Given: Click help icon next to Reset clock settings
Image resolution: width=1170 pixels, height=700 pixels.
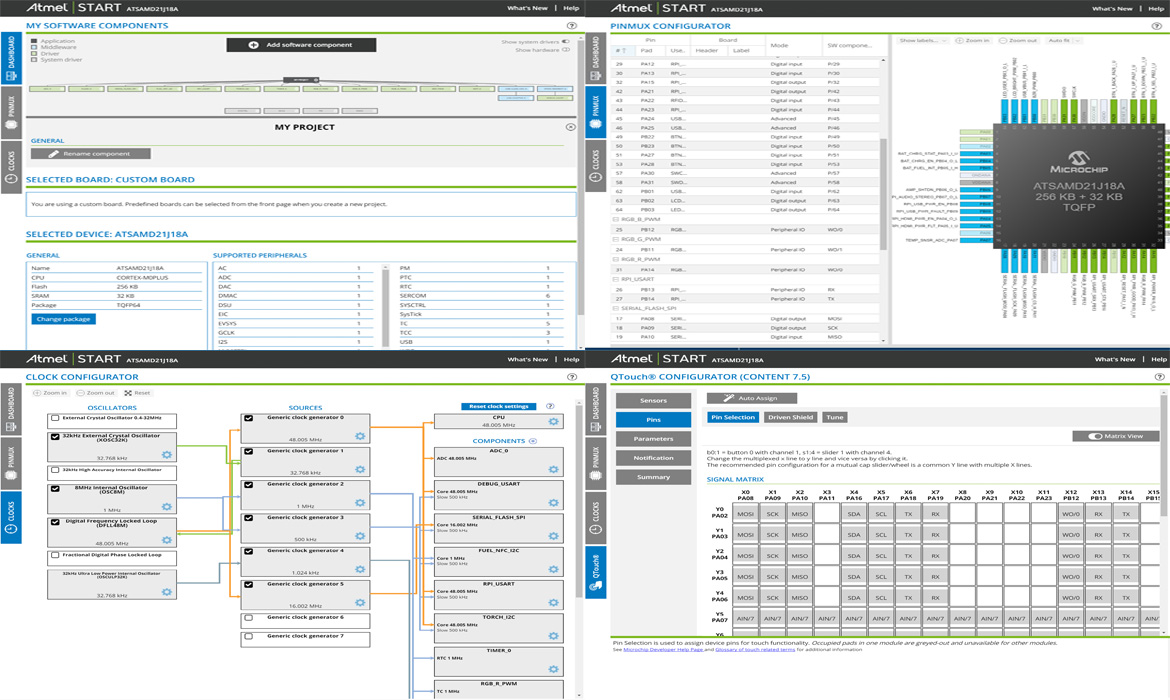Looking at the screenshot, I should (x=550, y=407).
